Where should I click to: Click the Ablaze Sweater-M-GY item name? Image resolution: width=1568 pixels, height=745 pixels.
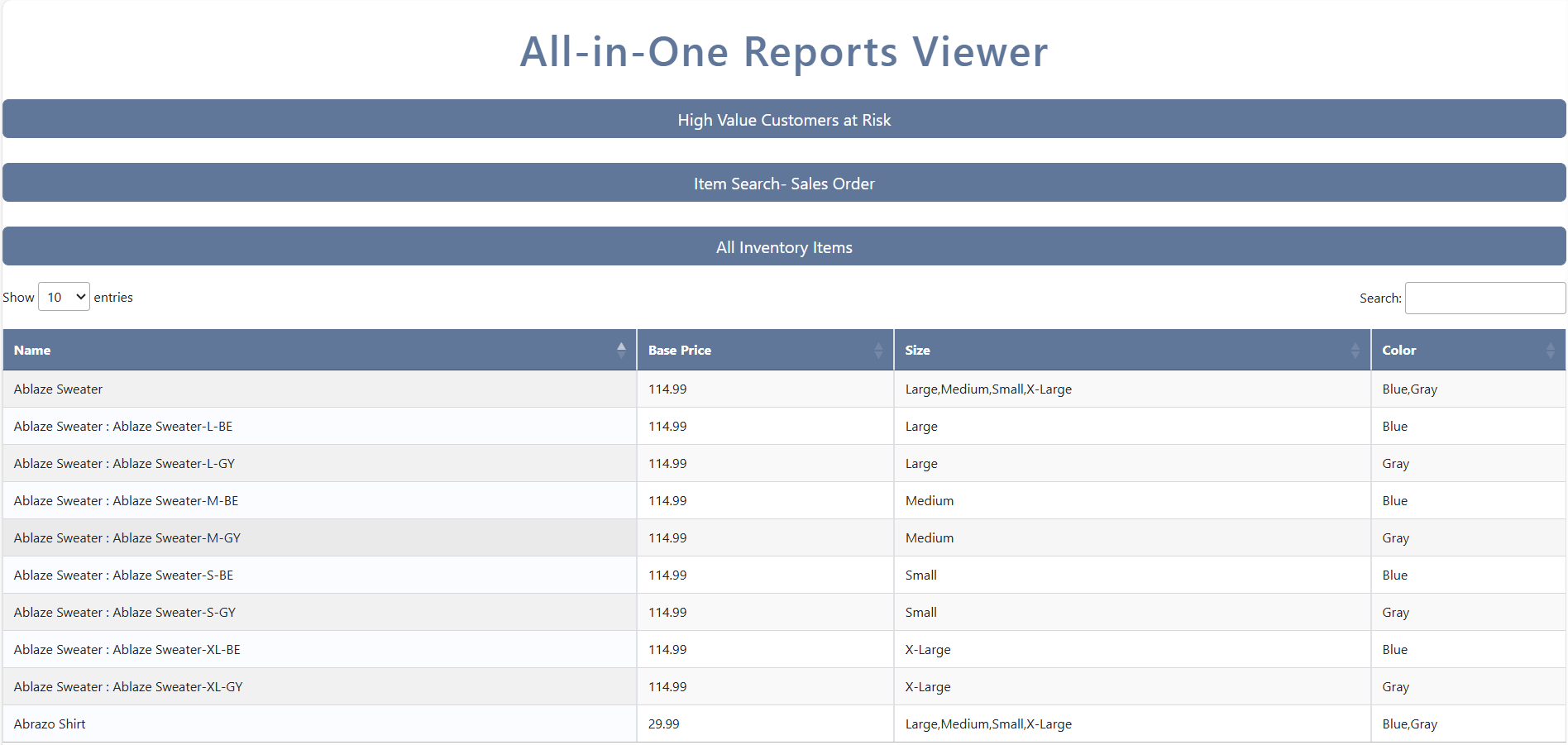point(127,538)
